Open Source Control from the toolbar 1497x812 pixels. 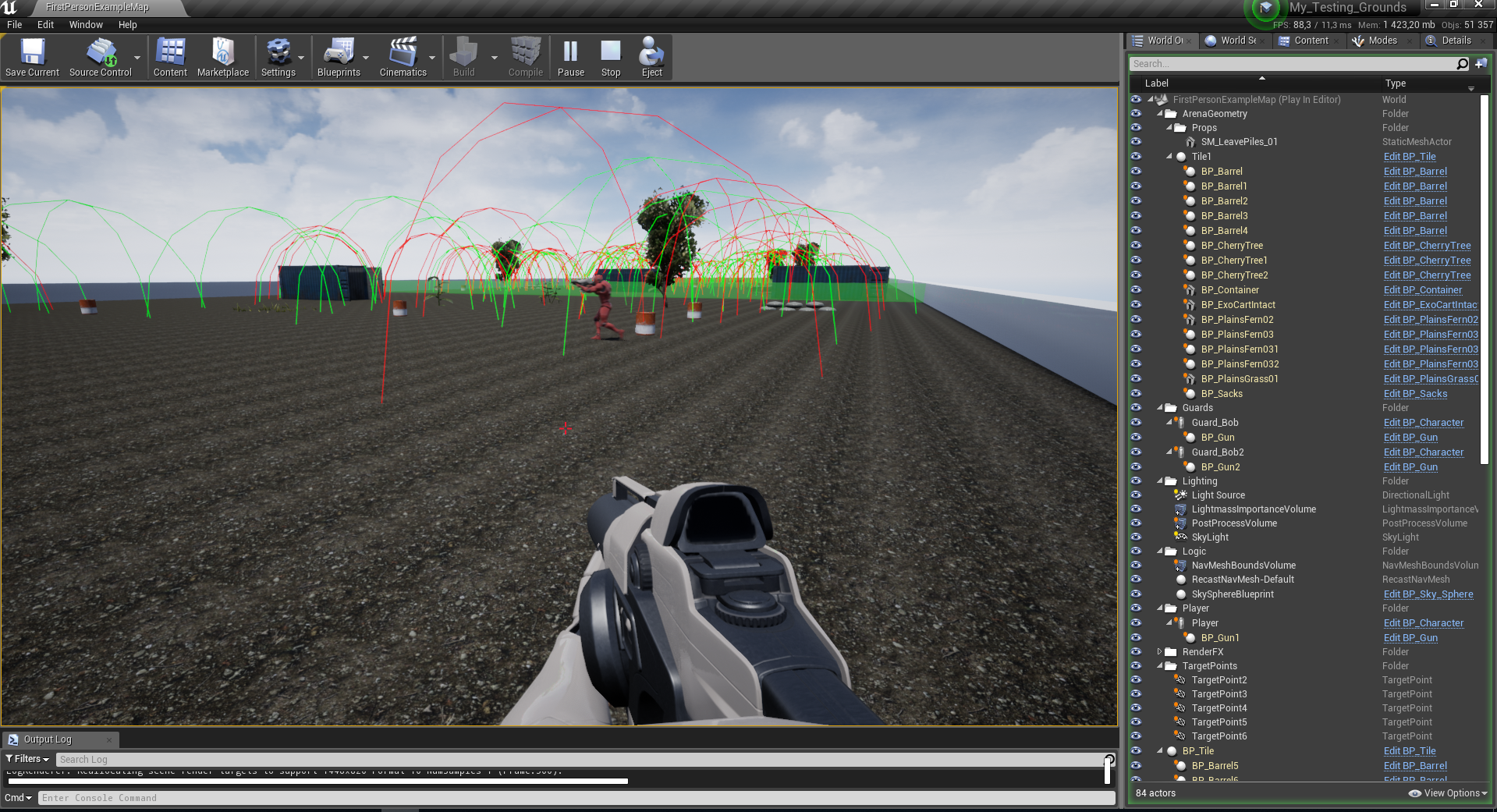coord(101,58)
